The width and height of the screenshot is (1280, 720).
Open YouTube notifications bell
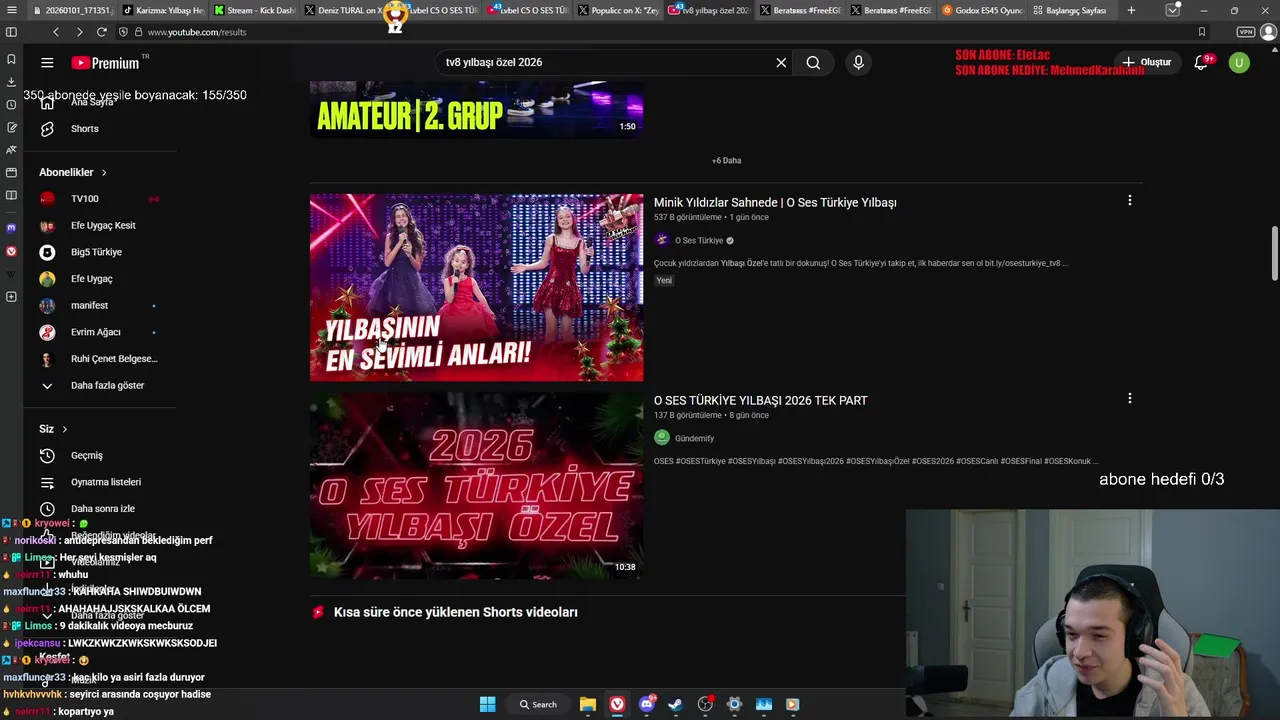coord(1201,62)
